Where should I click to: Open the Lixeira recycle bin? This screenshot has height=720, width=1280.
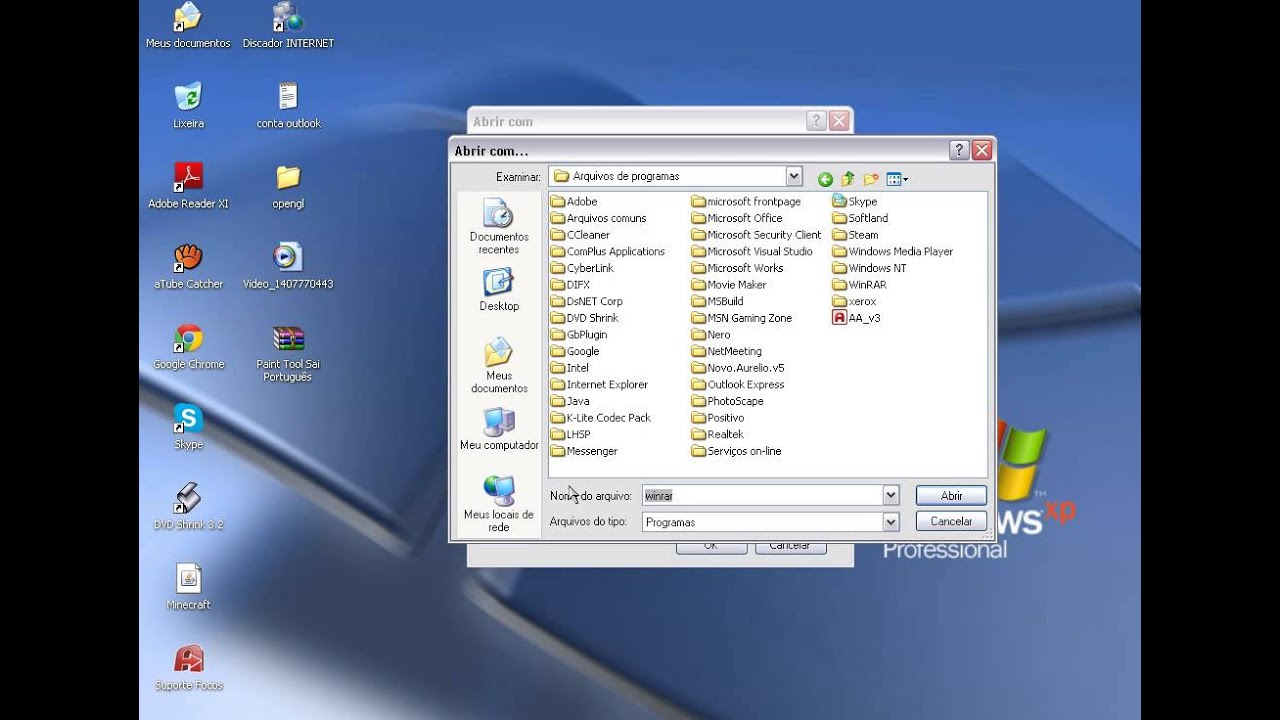(x=188, y=105)
